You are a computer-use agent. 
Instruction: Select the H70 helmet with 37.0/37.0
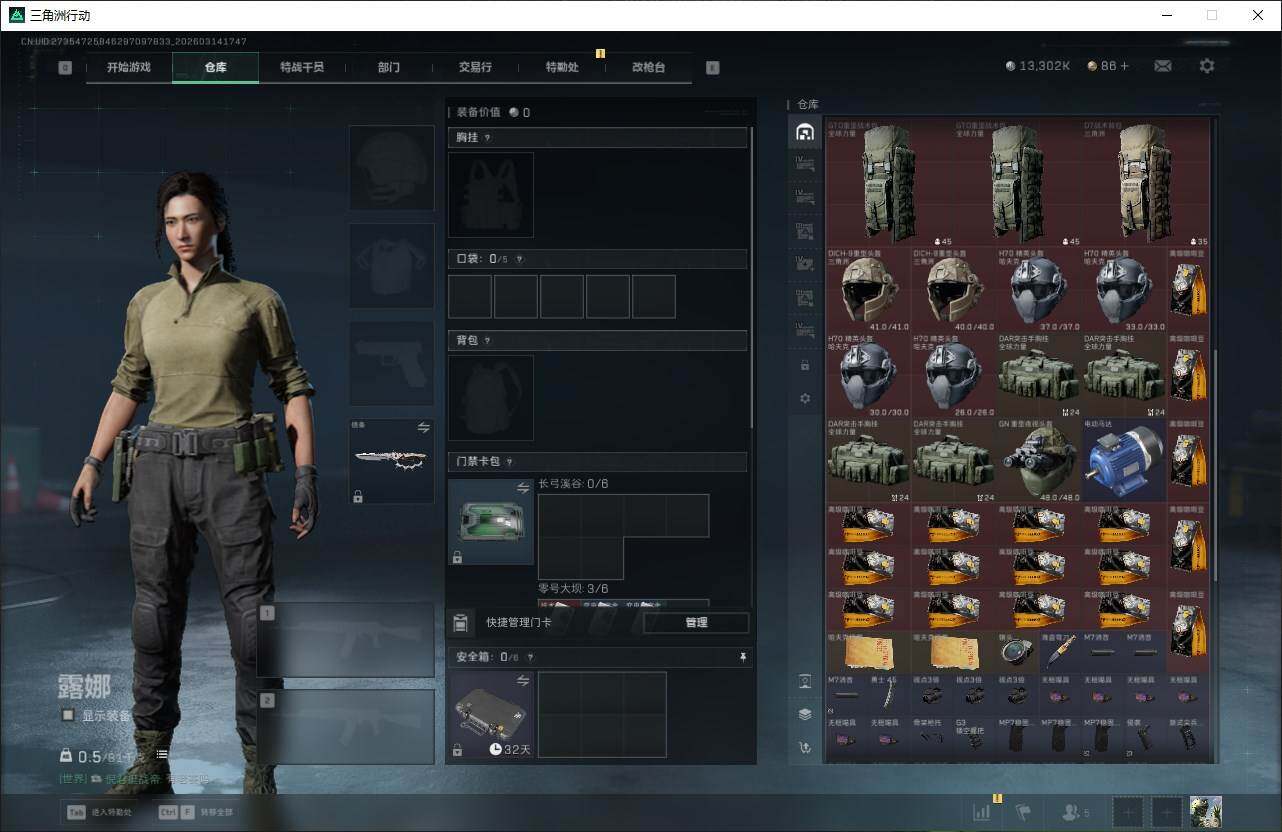1039,290
